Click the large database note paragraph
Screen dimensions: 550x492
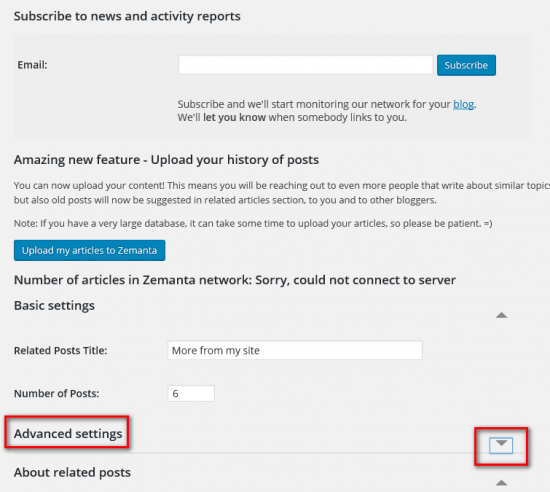[x=253, y=223]
